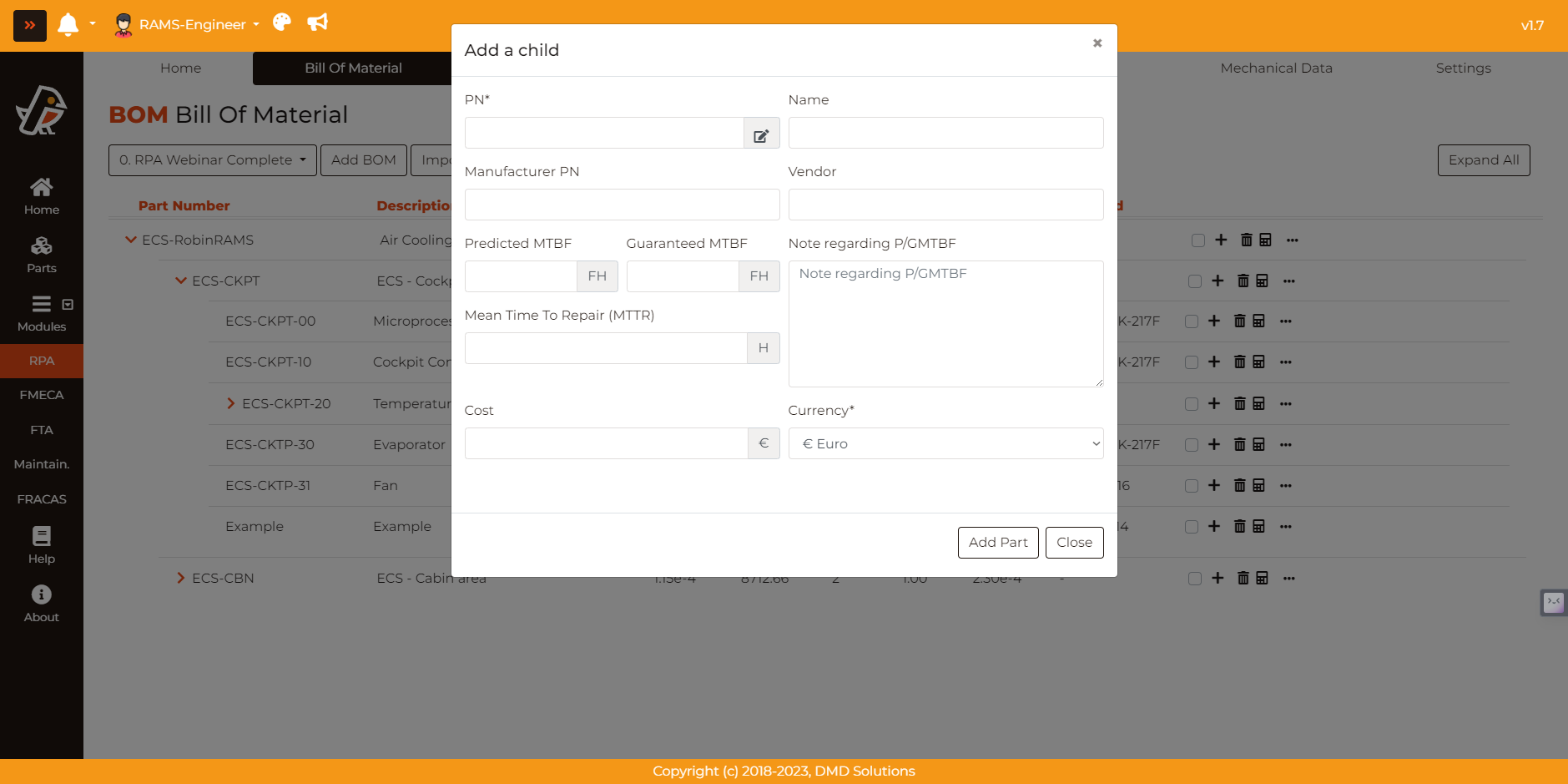Check the ECS-CBN row checkbox
This screenshot has height=784, width=1568.
(1195, 579)
